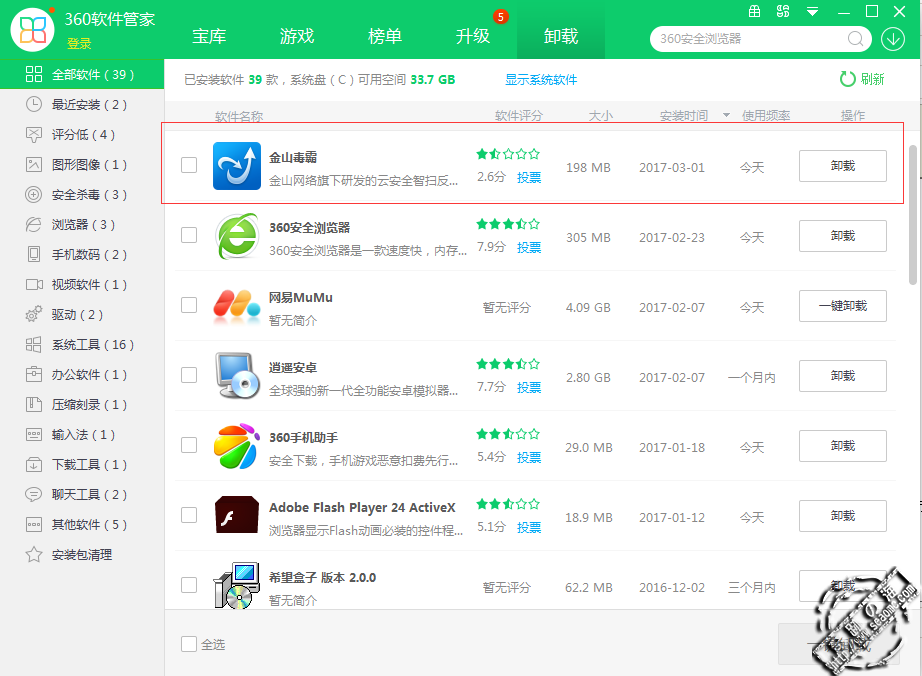Enable the 全选 select-all checkbox
This screenshot has height=676, width=922.
pos(189,644)
